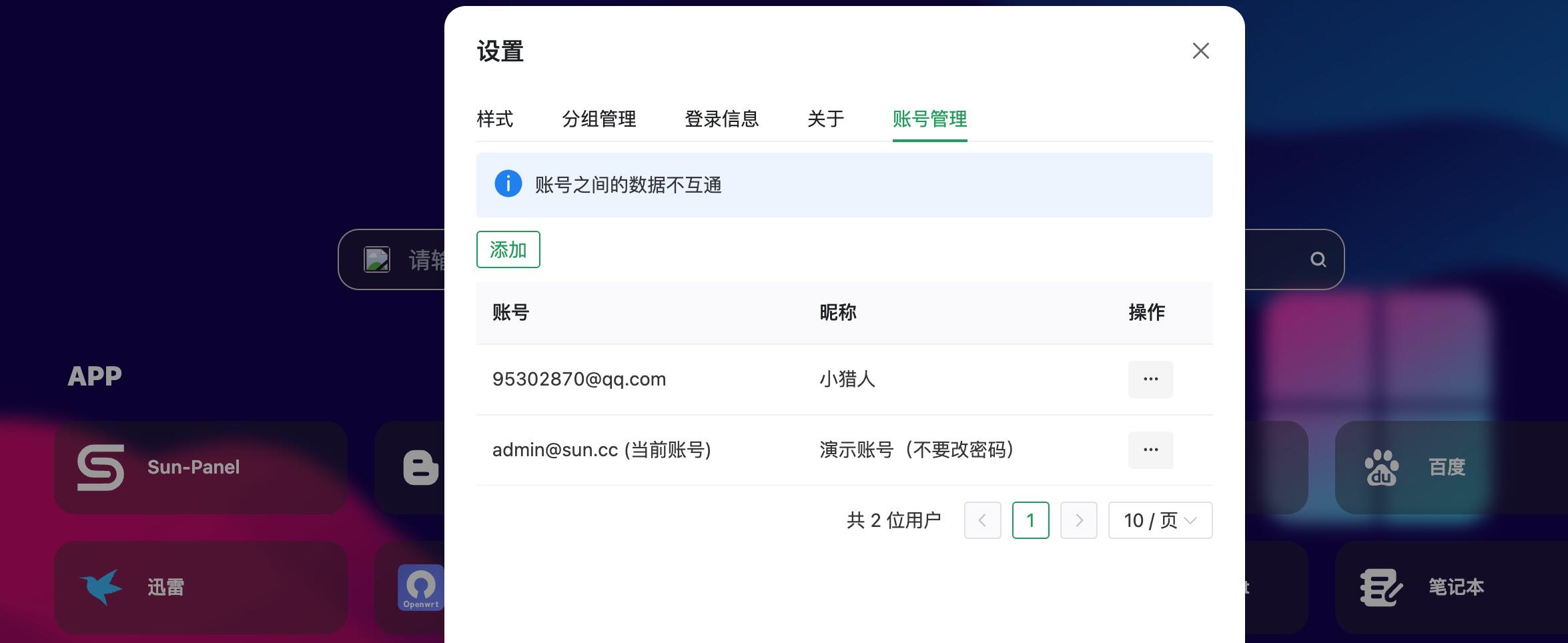The image size is (1568, 643).
Task: Click the 添加 button
Action: [508, 249]
